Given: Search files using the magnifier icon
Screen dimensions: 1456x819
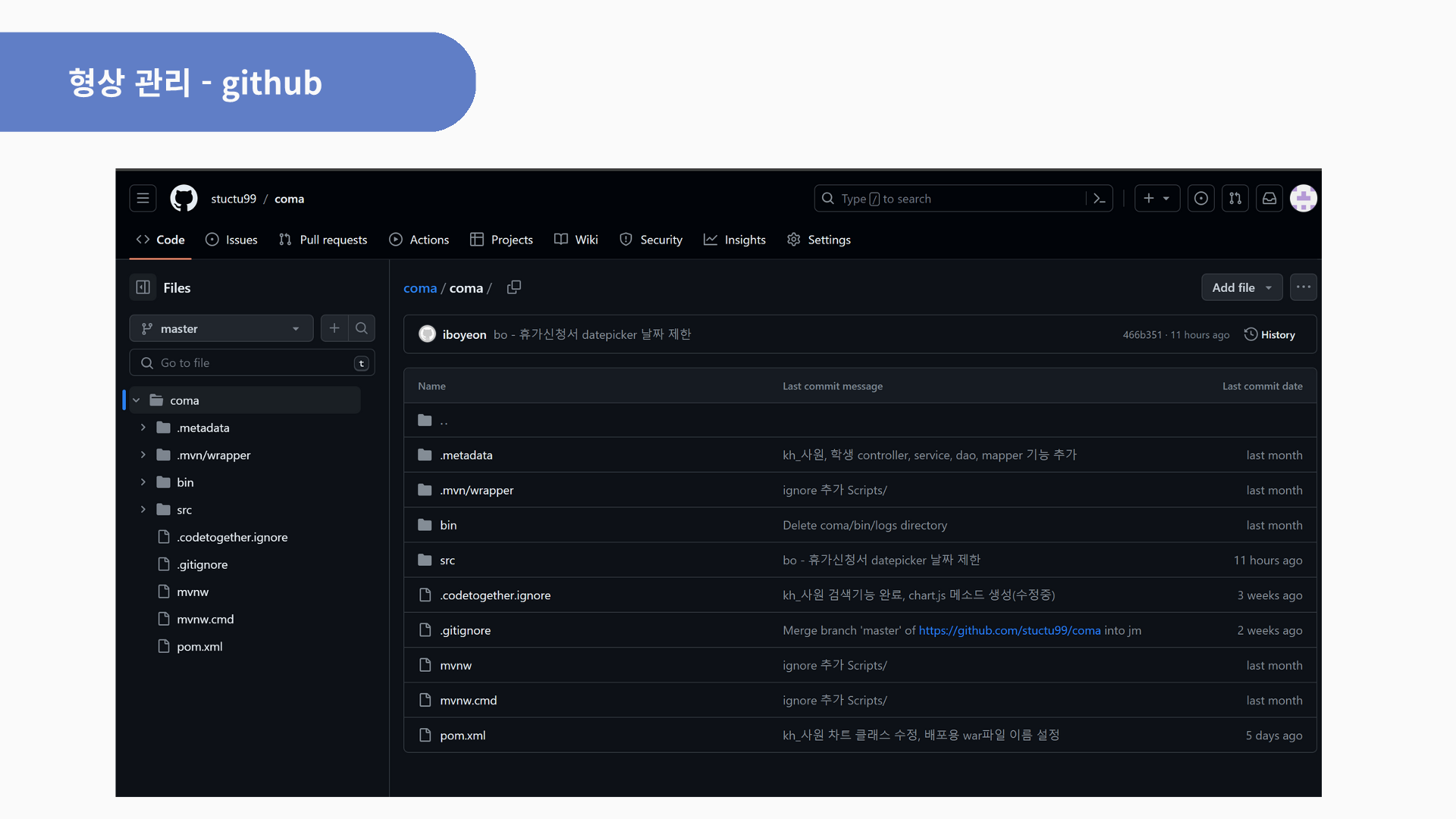Looking at the screenshot, I should [x=362, y=328].
